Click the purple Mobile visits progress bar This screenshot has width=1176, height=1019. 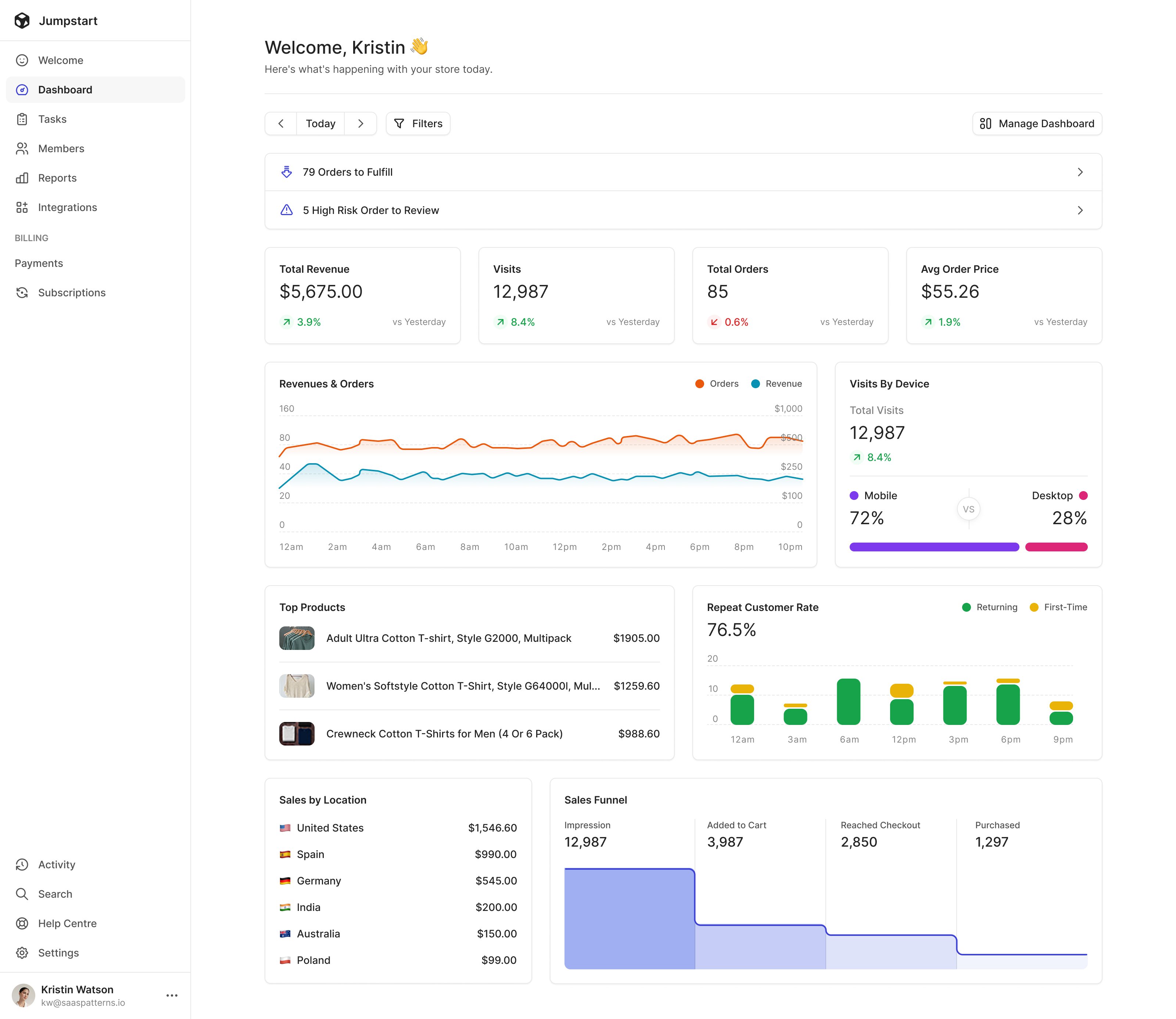click(934, 547)
